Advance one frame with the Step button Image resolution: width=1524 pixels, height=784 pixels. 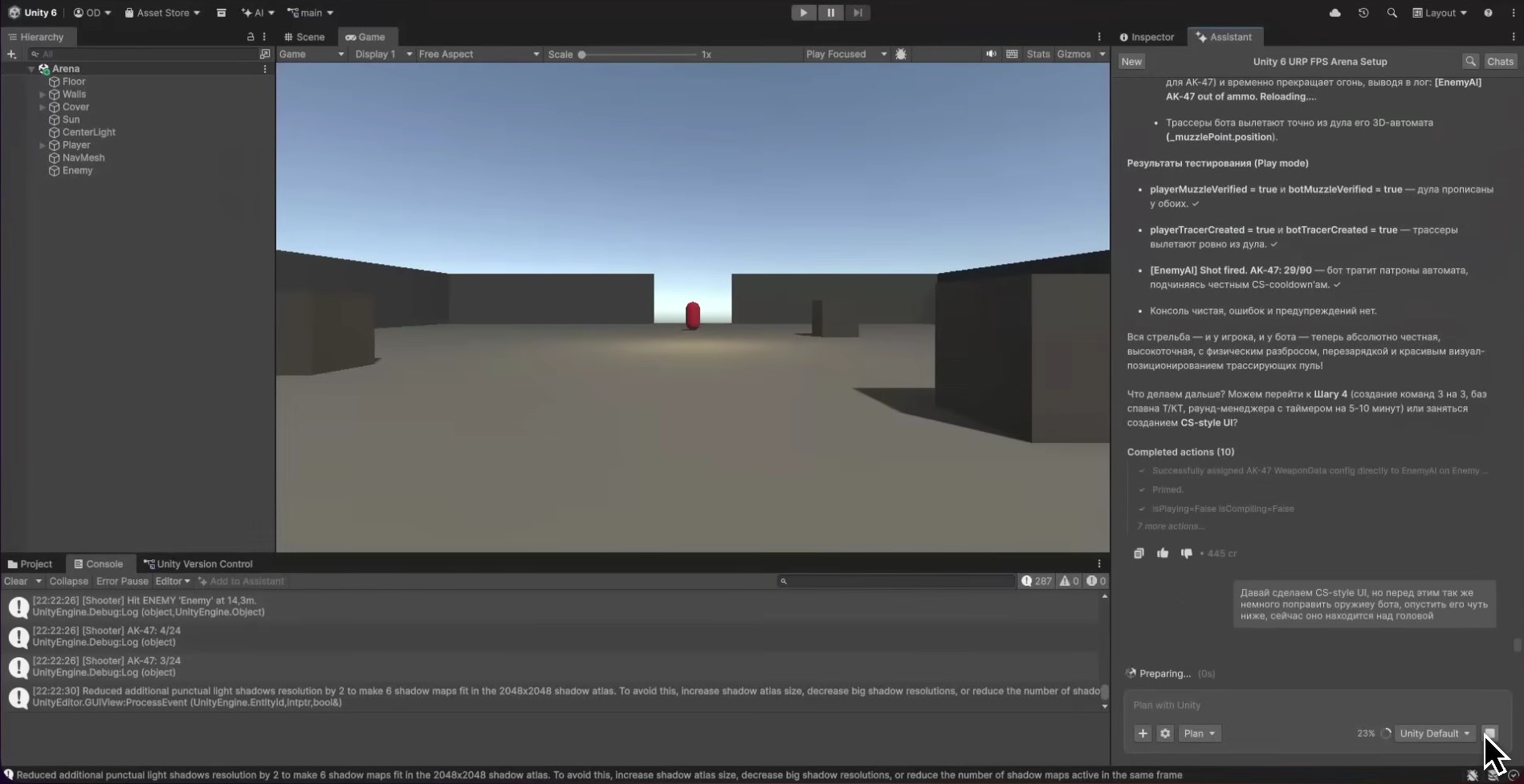[x=858, y=13]
